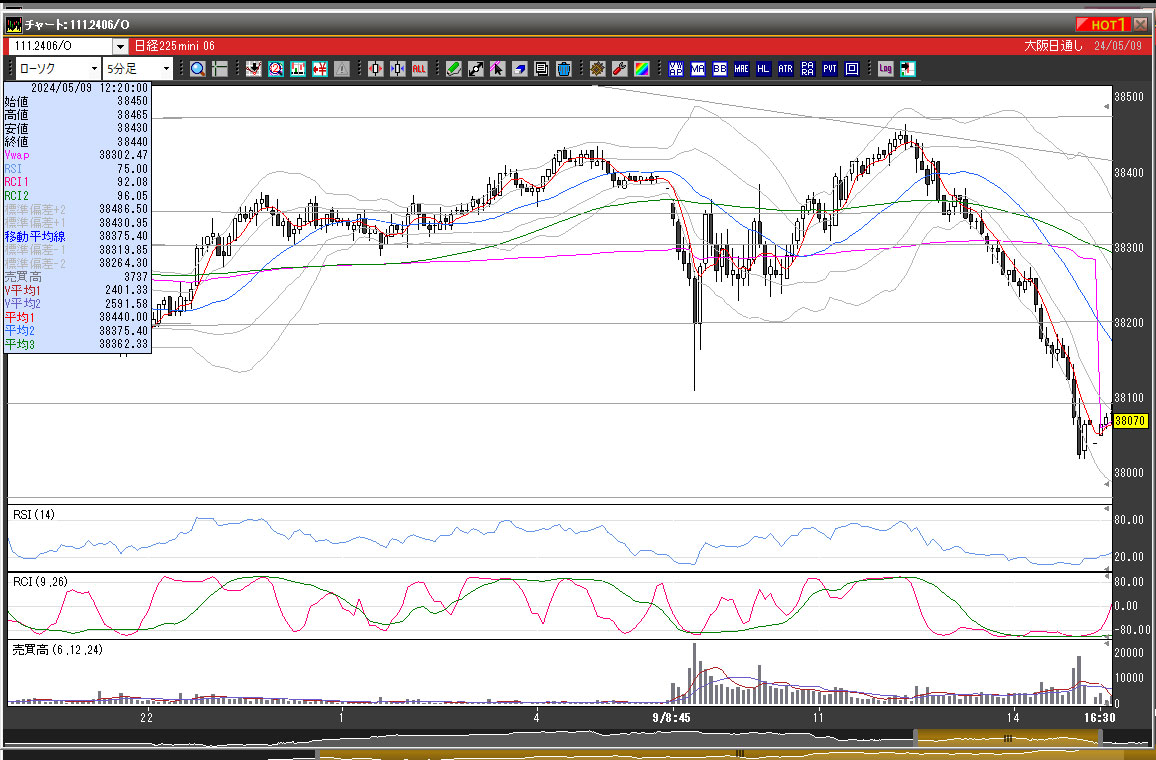1156x760 pixels.
Task: Click the circled number 2 icon
Action: [x=276, y=69]
